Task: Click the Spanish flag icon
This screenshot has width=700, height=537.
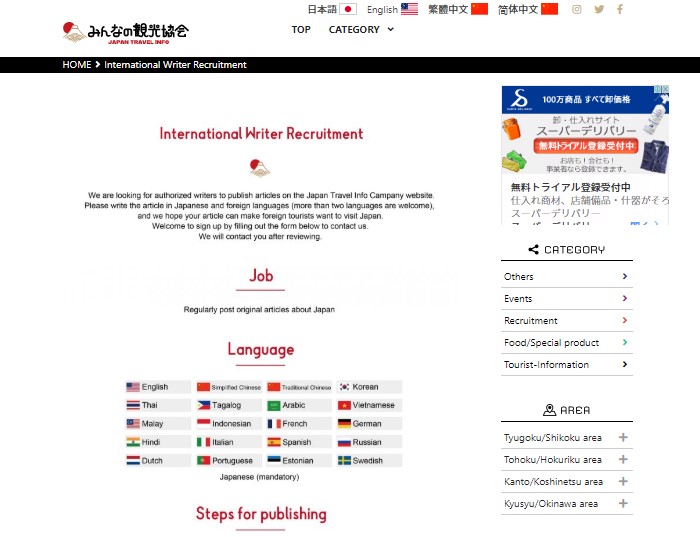Action: click(274, 442)
